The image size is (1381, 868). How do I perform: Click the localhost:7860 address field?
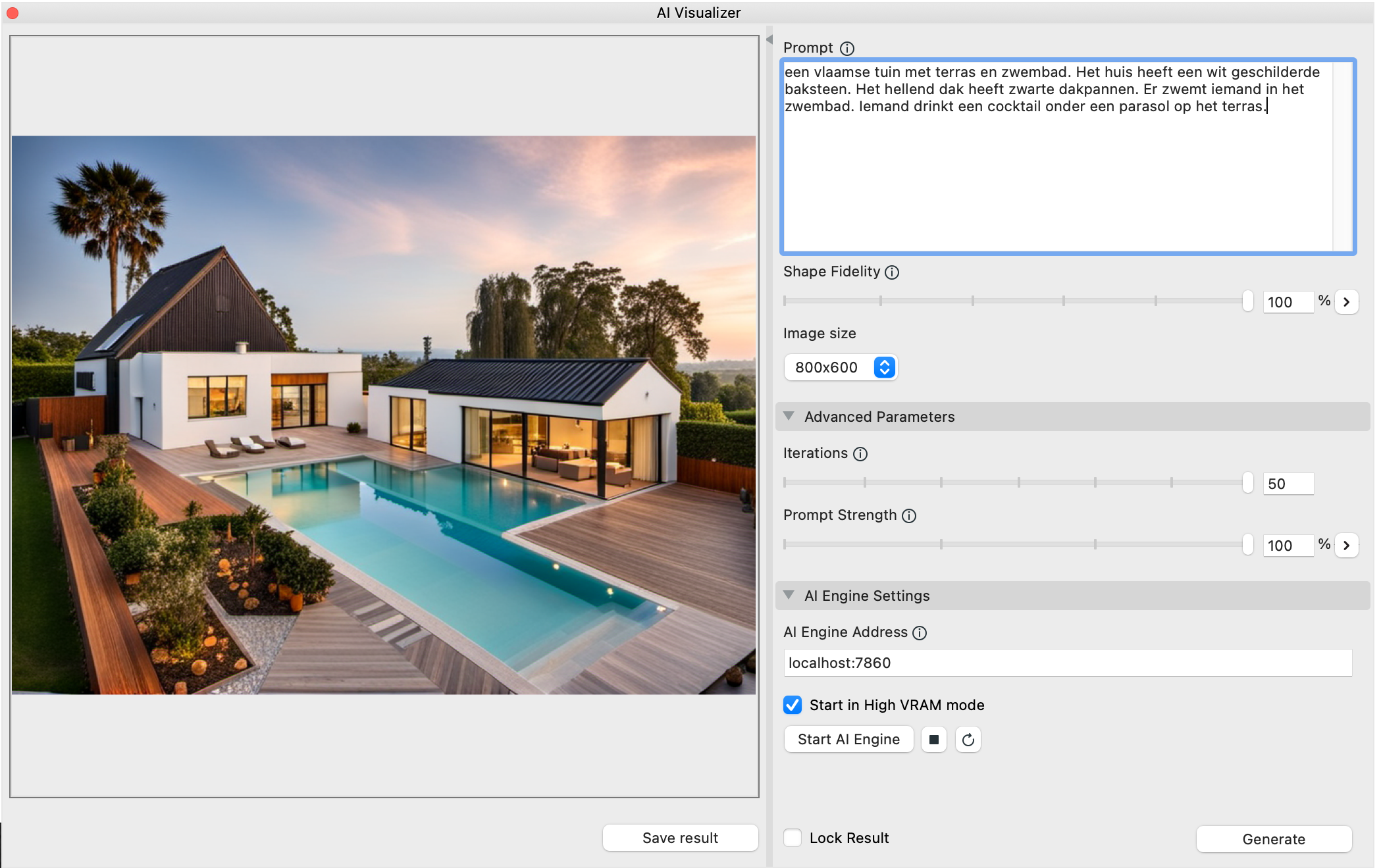(1066, 663)
